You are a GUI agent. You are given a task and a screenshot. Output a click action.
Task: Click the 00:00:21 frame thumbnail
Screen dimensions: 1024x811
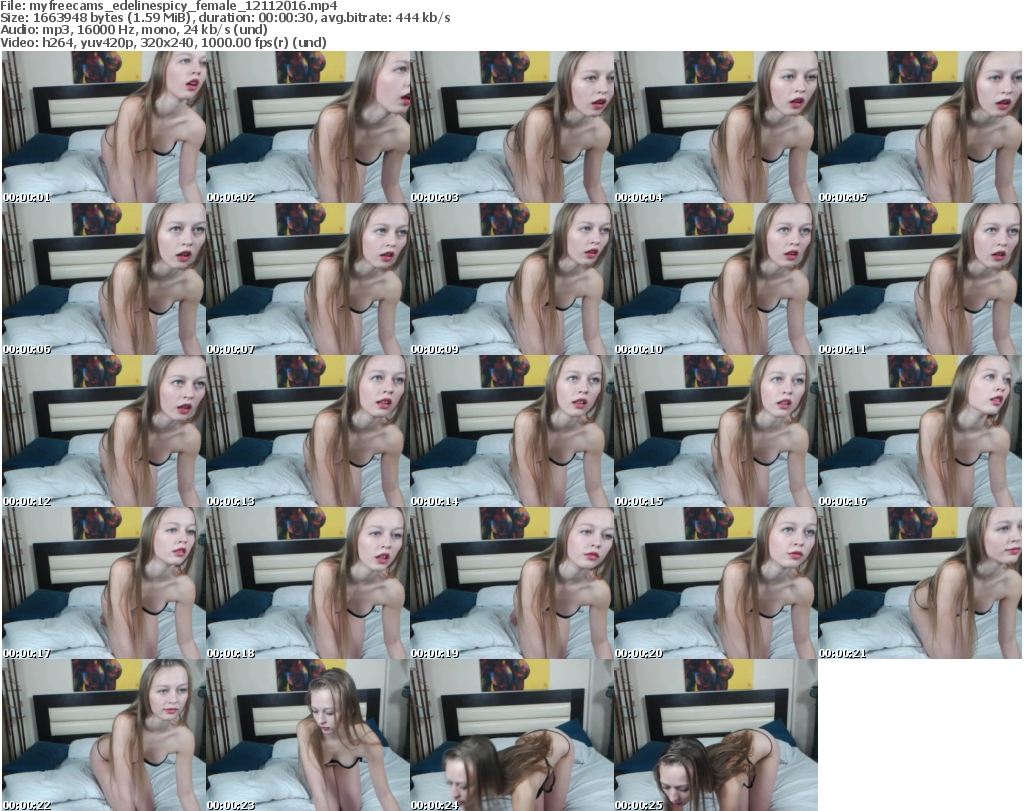(920, 583)
